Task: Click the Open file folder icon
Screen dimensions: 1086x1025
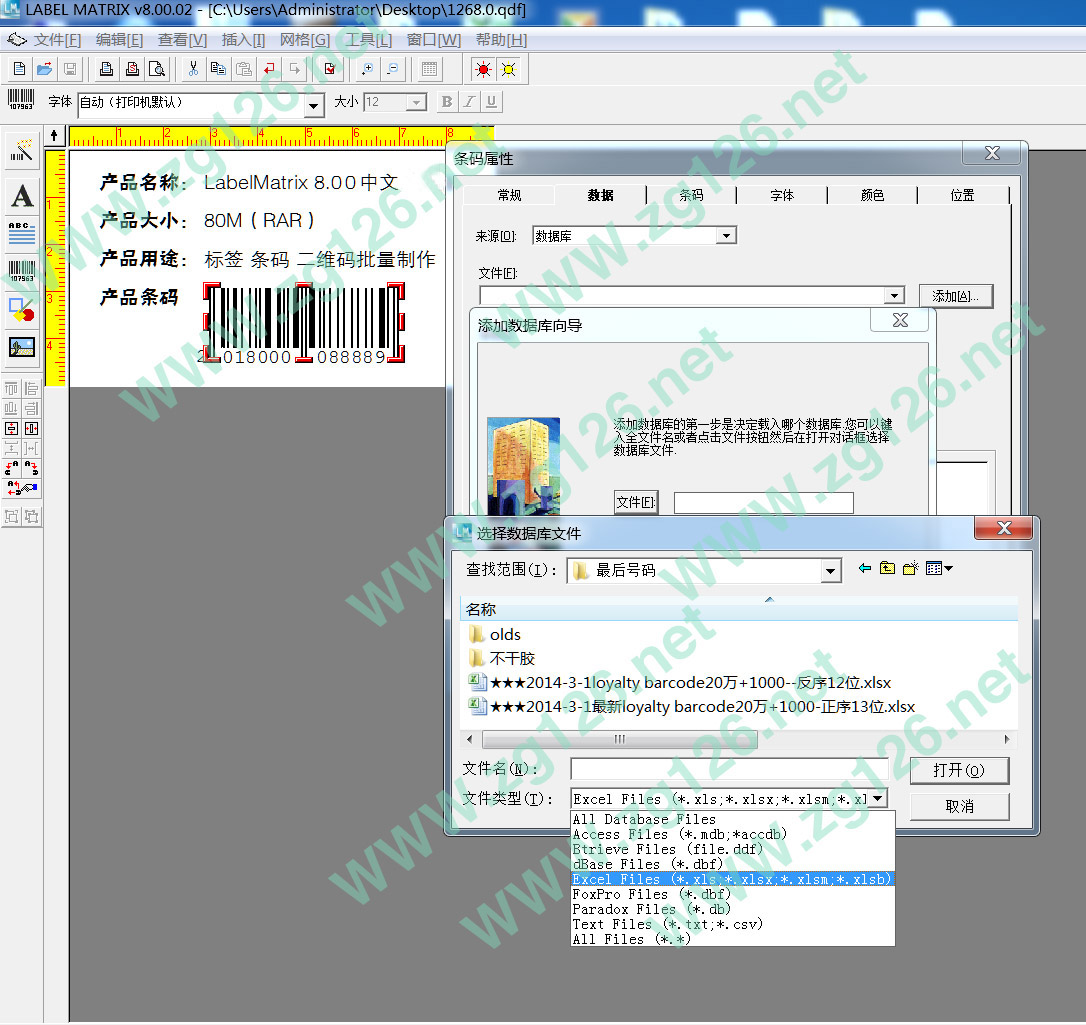Action: click(44, 69)
